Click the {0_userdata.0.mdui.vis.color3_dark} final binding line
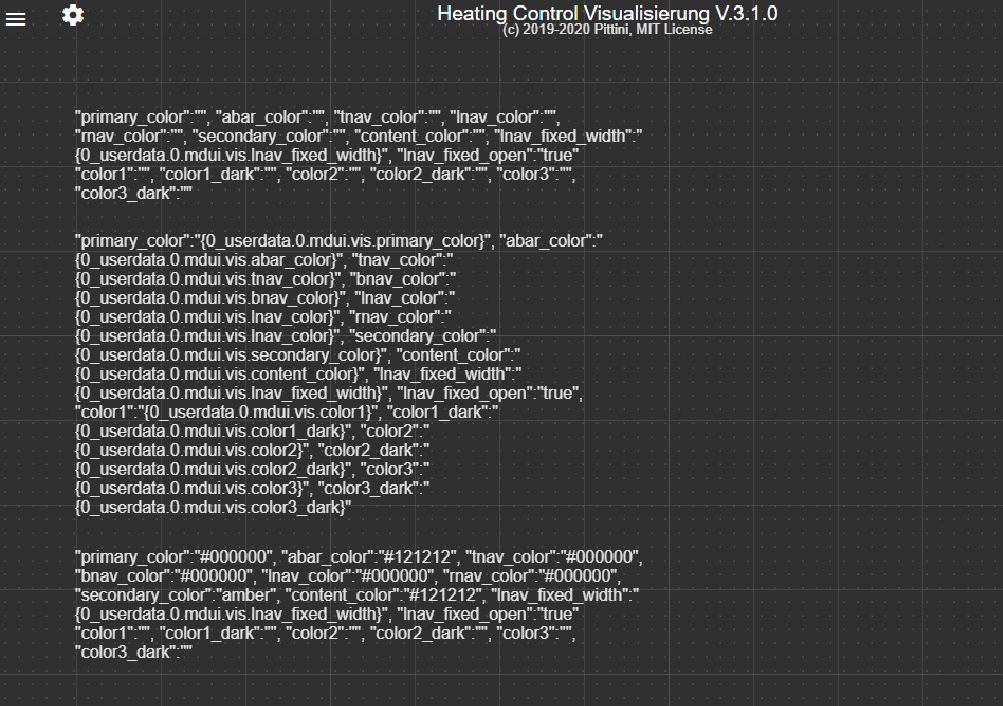This screenshot has width=1003, height=706. click(214, 508)
